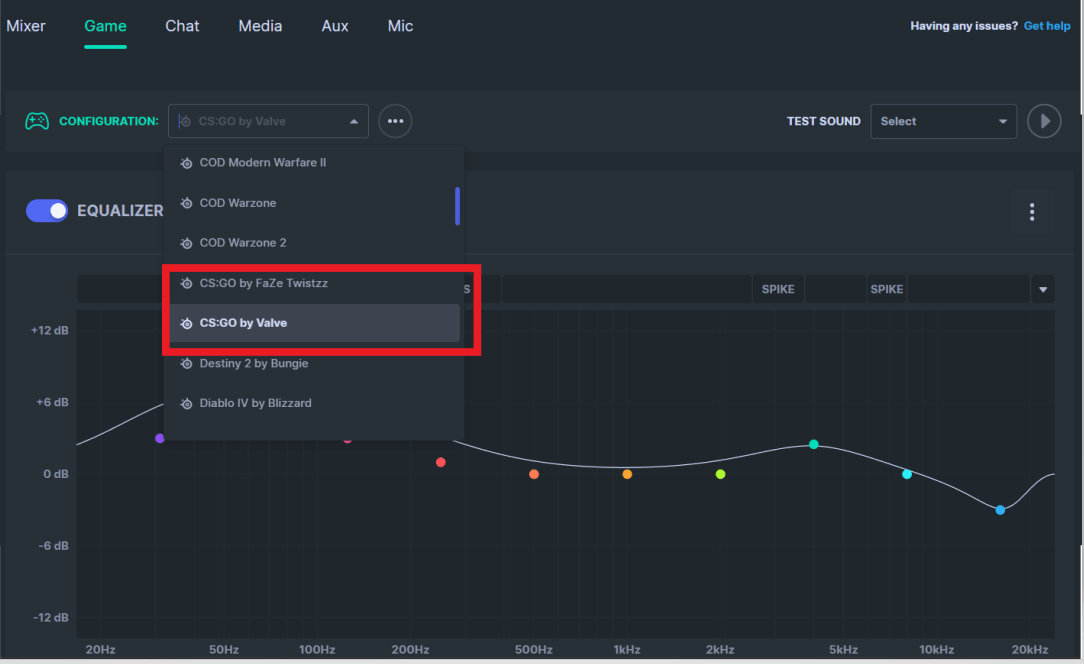Click the controller icon beside Destiny 2 by Bungie
The height and width of the screenshot is (664, 1084).
(x=186, y=363)
